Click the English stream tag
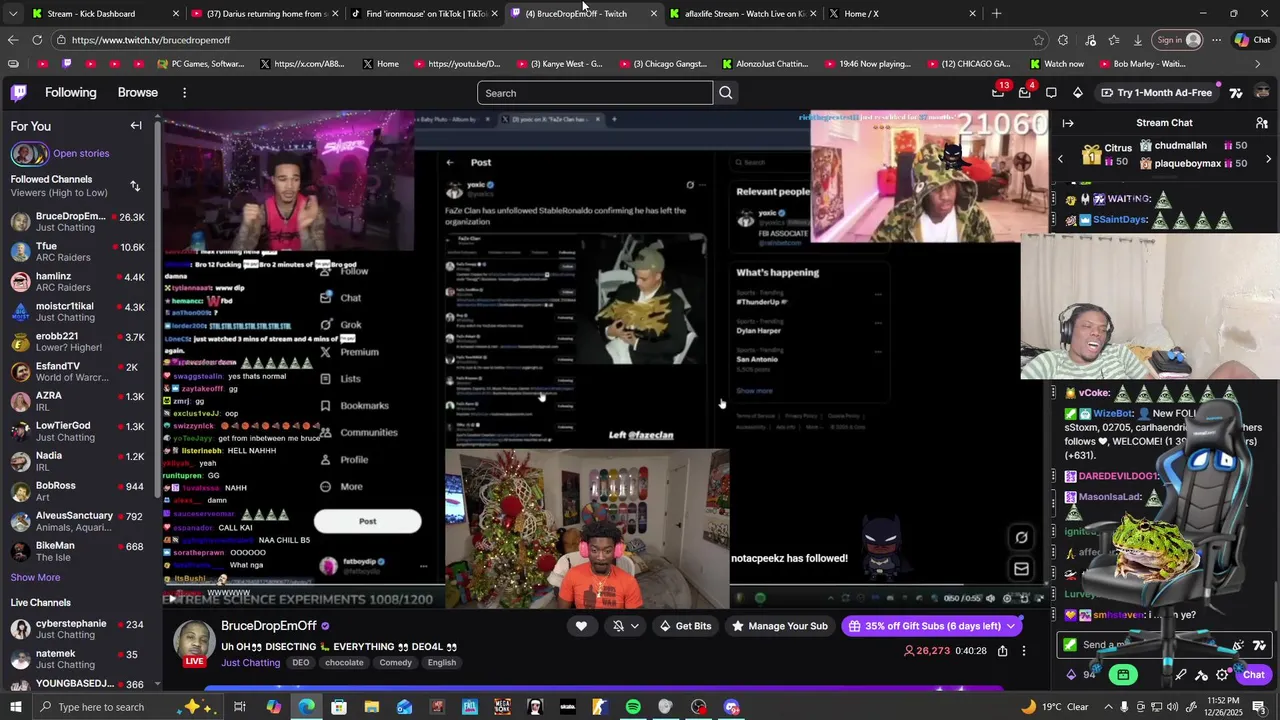This screenshot has height=720, width=1280. click(x=442, y=662)
